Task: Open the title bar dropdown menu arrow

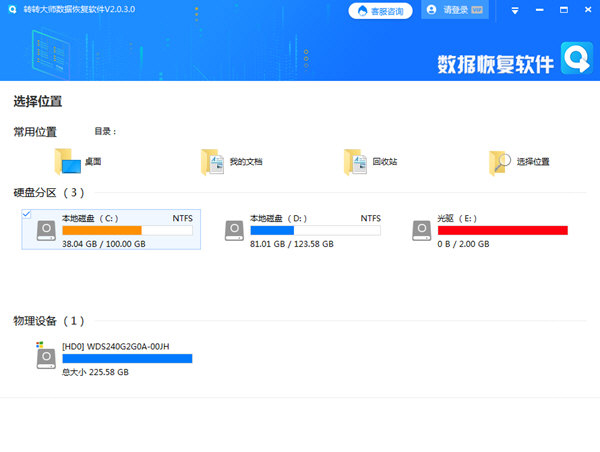Action: pyautogui.click(x=514, y=10)
